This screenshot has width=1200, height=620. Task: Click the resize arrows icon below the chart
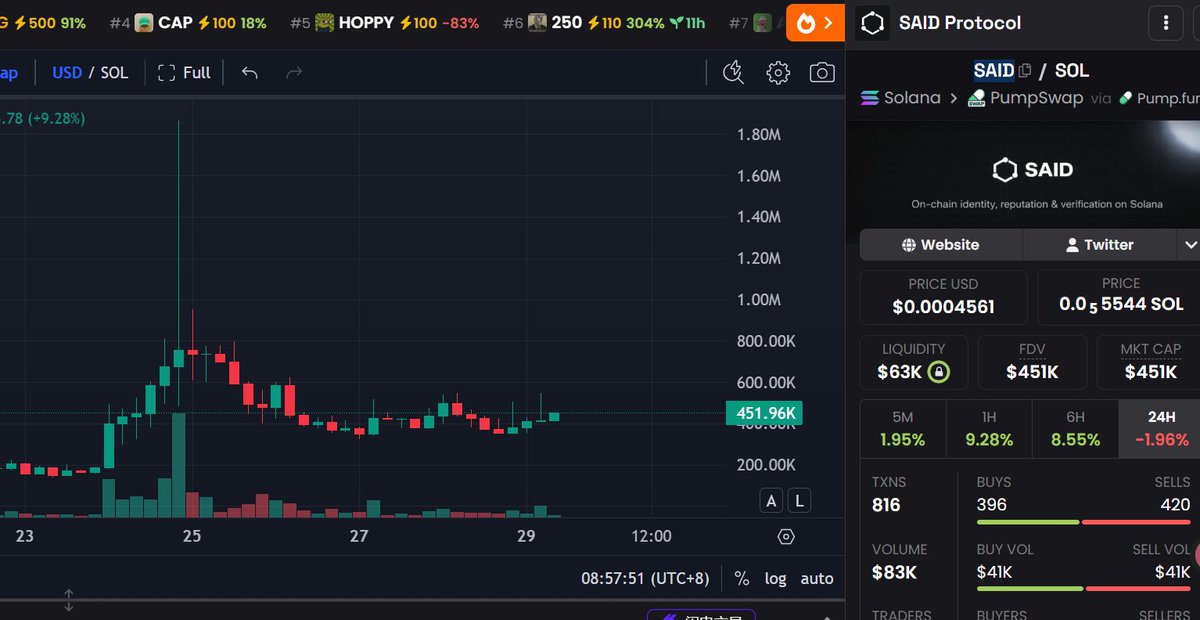[69, 600]
